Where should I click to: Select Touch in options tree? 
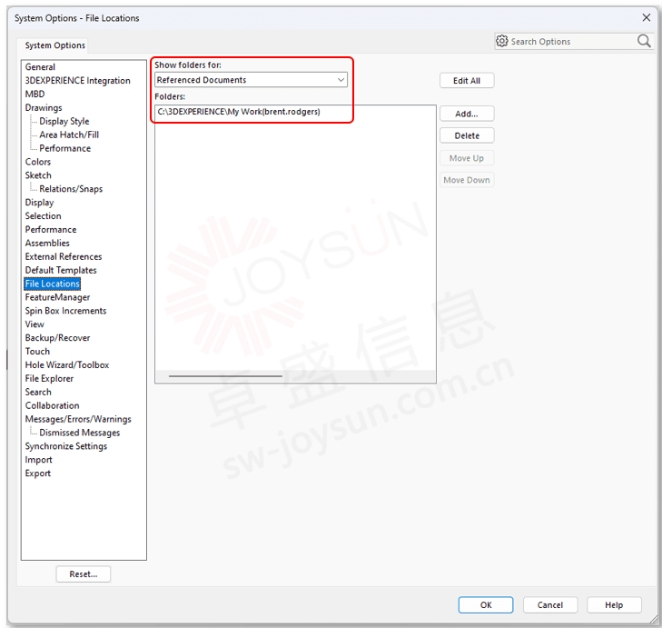point(37,351)
